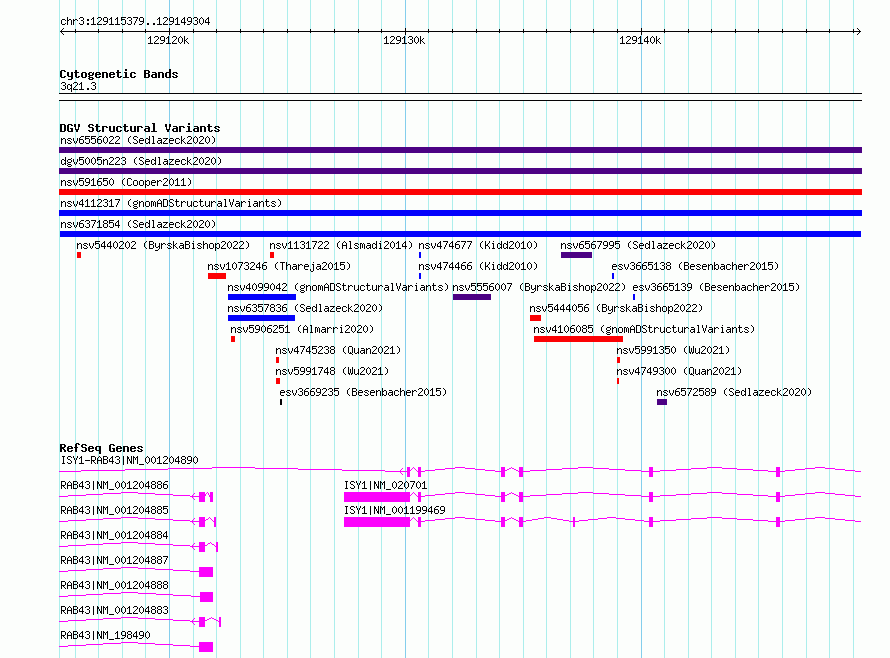This screenshot has height=658, width=890.
Task: Click the DGV Structural Variants track title
Action: (x=140, y=128)
